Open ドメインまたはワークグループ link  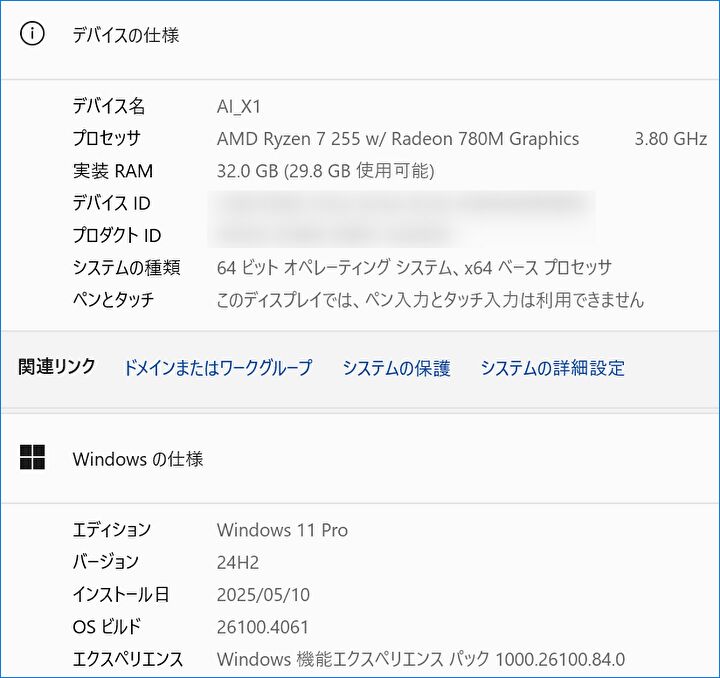(x=218, y=368)
